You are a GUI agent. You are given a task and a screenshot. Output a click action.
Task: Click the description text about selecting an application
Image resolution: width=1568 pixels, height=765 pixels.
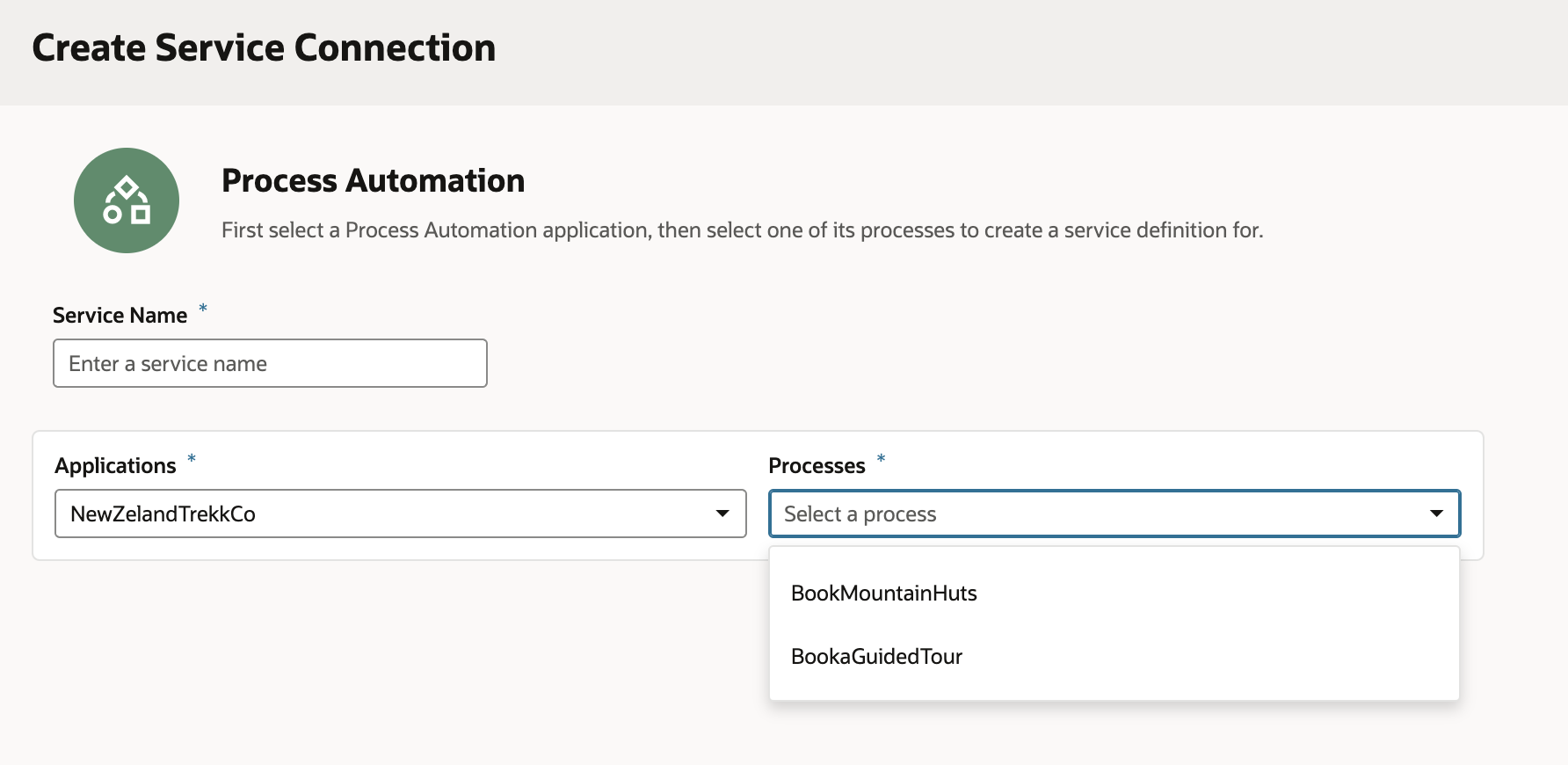[x=742, y=230]
